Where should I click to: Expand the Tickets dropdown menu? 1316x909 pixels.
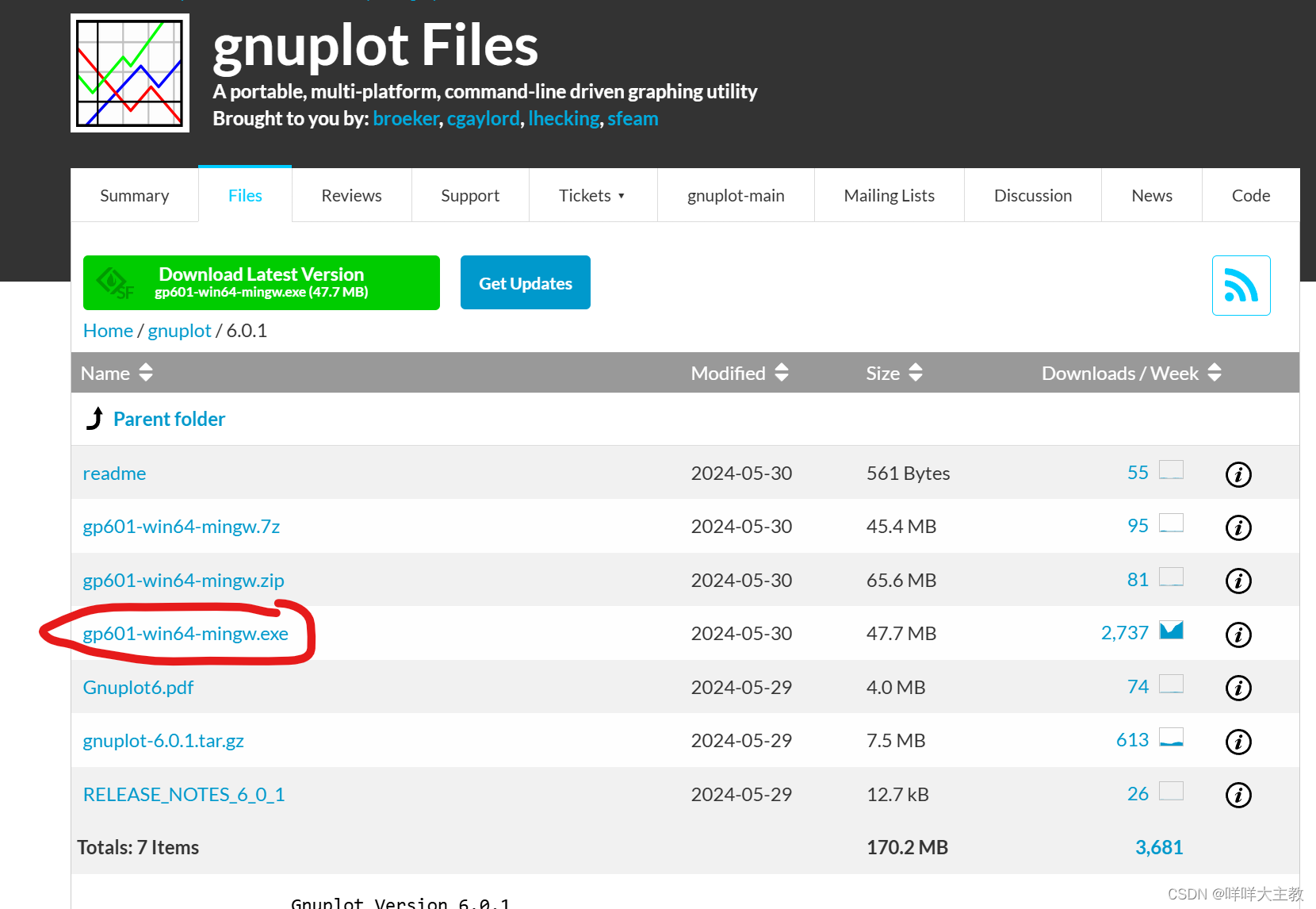tap(592, 195)
